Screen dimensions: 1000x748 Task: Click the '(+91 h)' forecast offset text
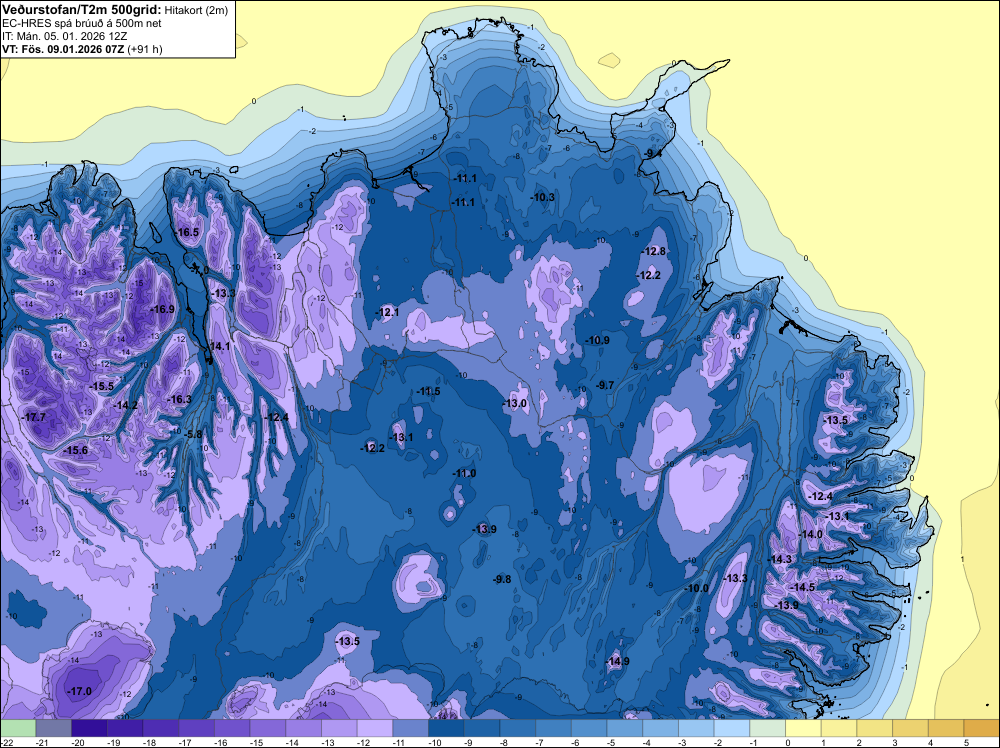coord(145,49)
